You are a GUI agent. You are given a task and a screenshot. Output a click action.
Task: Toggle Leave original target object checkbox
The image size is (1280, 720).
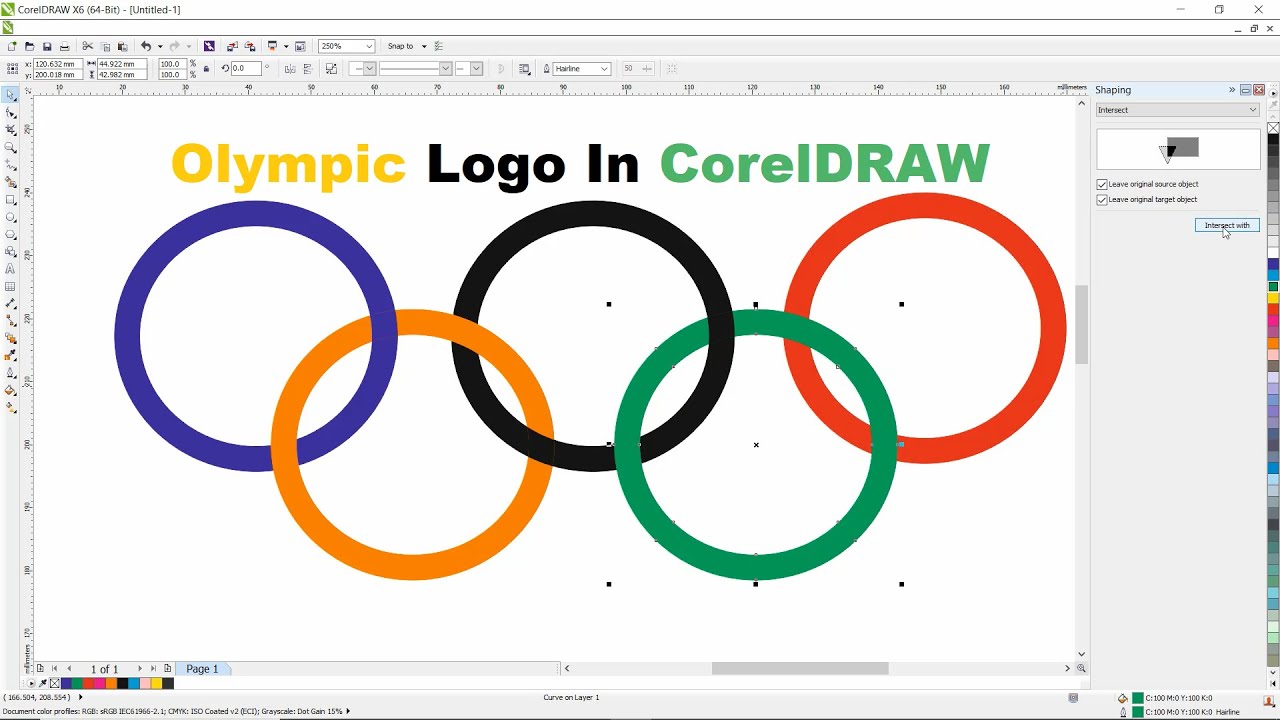tap(1102, 200)
